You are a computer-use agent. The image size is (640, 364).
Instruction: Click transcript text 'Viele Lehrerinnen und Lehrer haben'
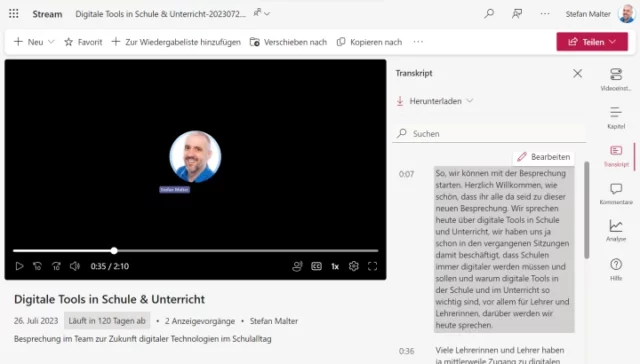500,350
